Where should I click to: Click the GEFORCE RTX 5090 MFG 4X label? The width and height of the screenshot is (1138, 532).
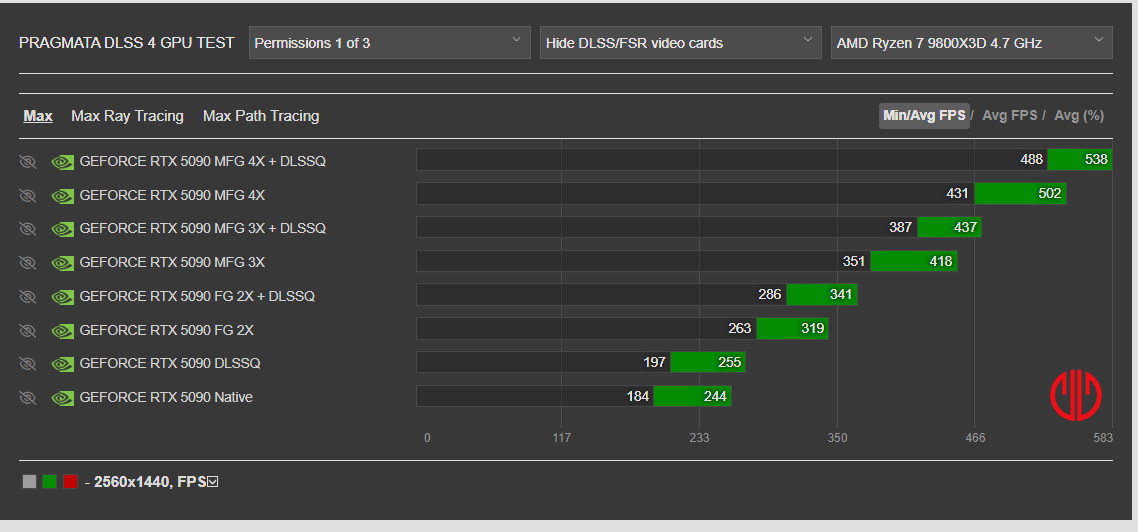(172, 195)
